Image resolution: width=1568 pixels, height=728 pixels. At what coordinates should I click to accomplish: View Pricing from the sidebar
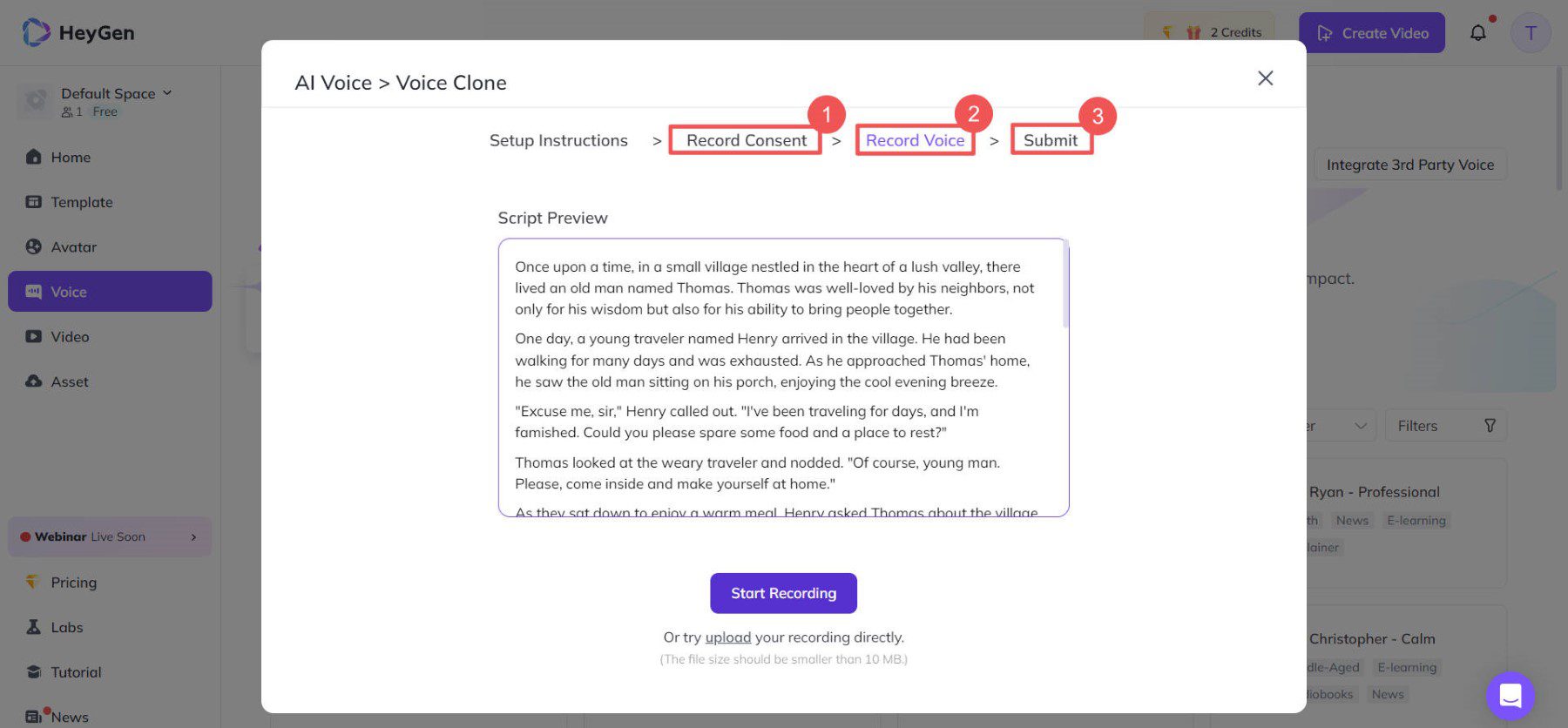(x=74, y=582)
